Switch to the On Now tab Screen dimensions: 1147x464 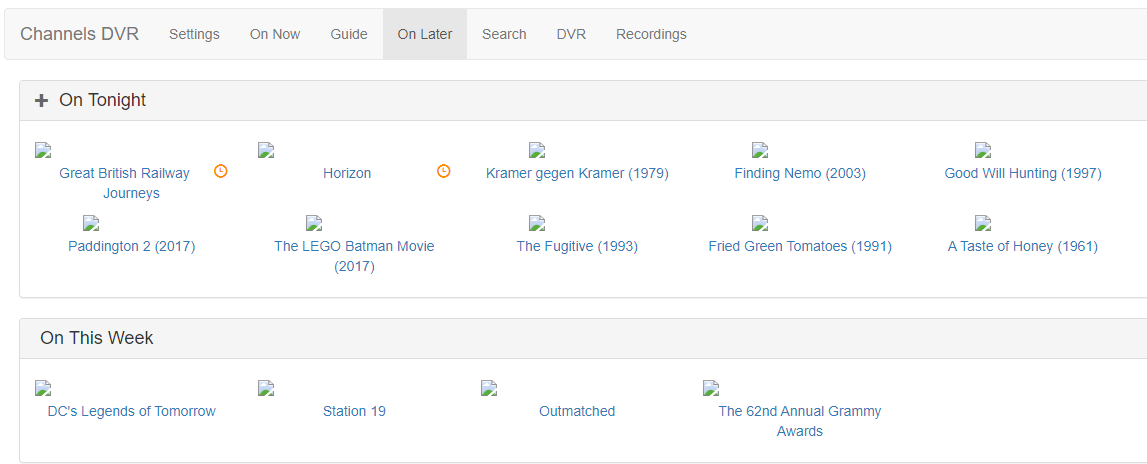click(x=275, y=34)
